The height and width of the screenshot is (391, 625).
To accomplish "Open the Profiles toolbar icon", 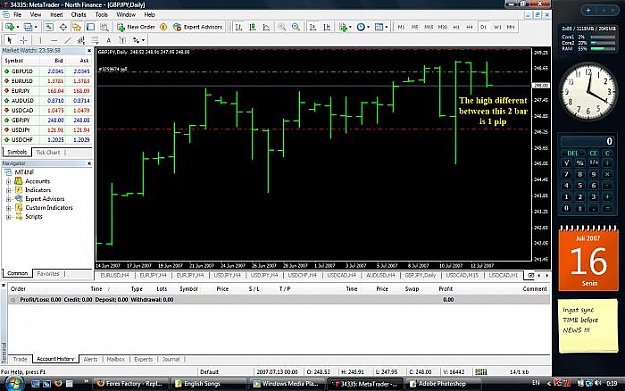I will pos(28,27).
